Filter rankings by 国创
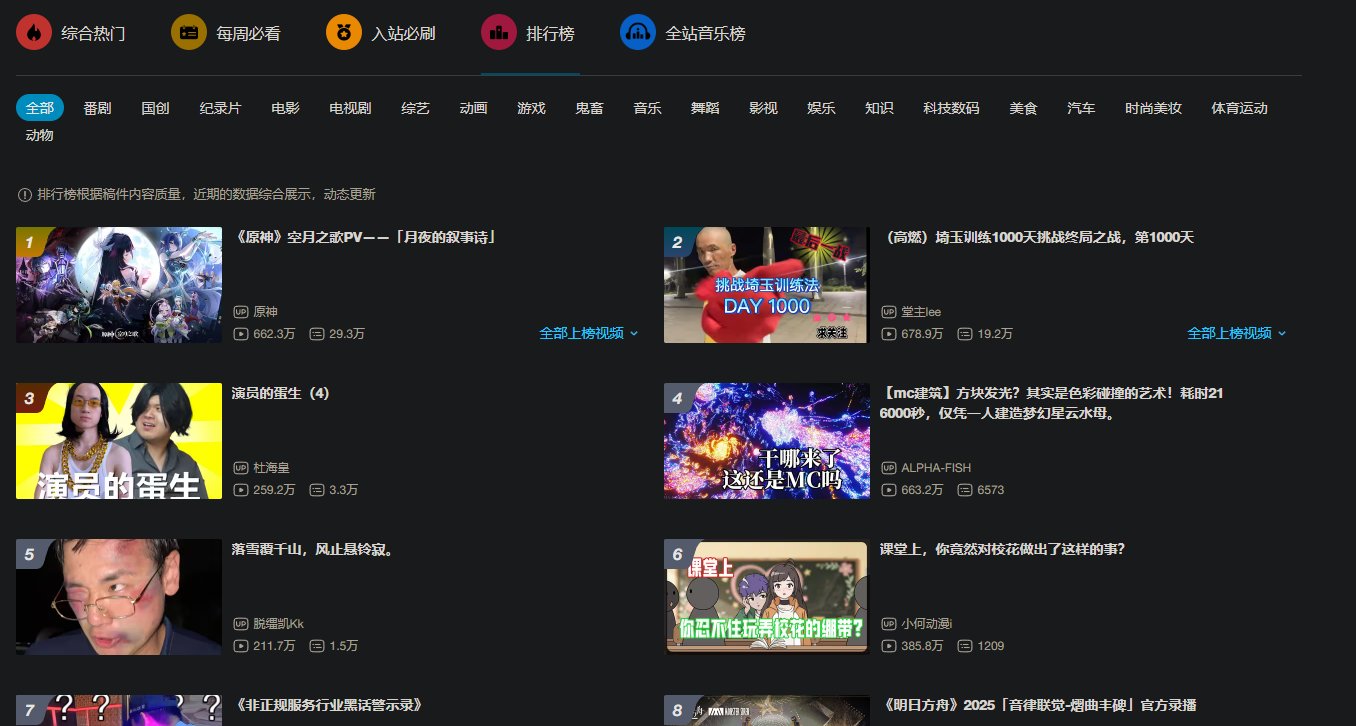 click(x=156, y=108)
